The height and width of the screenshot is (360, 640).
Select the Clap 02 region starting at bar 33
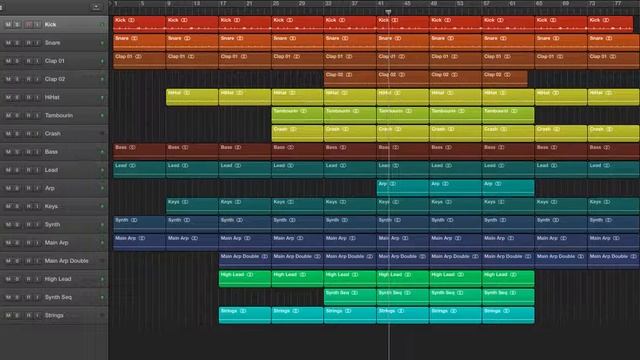coord(350,79)
